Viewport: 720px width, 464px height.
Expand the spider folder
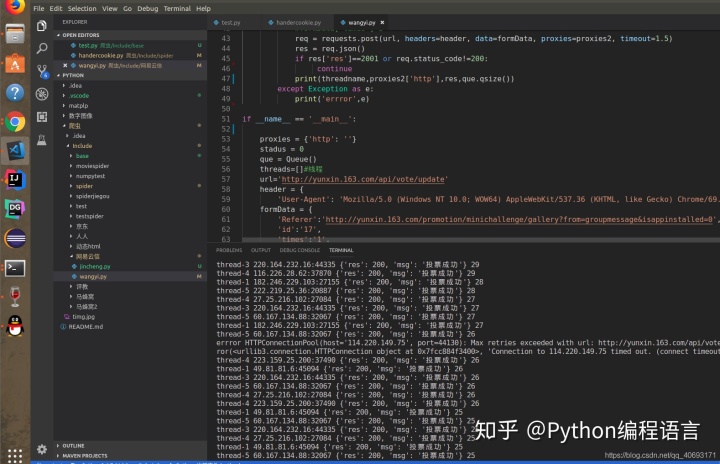pos(84,186)
